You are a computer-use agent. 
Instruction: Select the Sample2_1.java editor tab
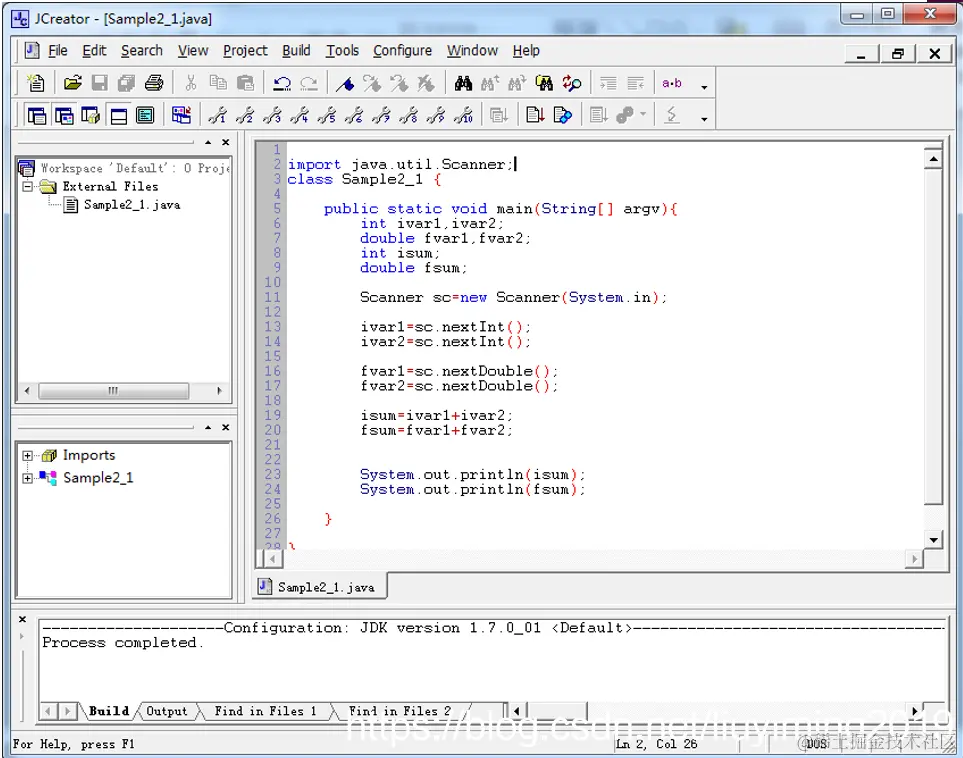tap(322, 587)
